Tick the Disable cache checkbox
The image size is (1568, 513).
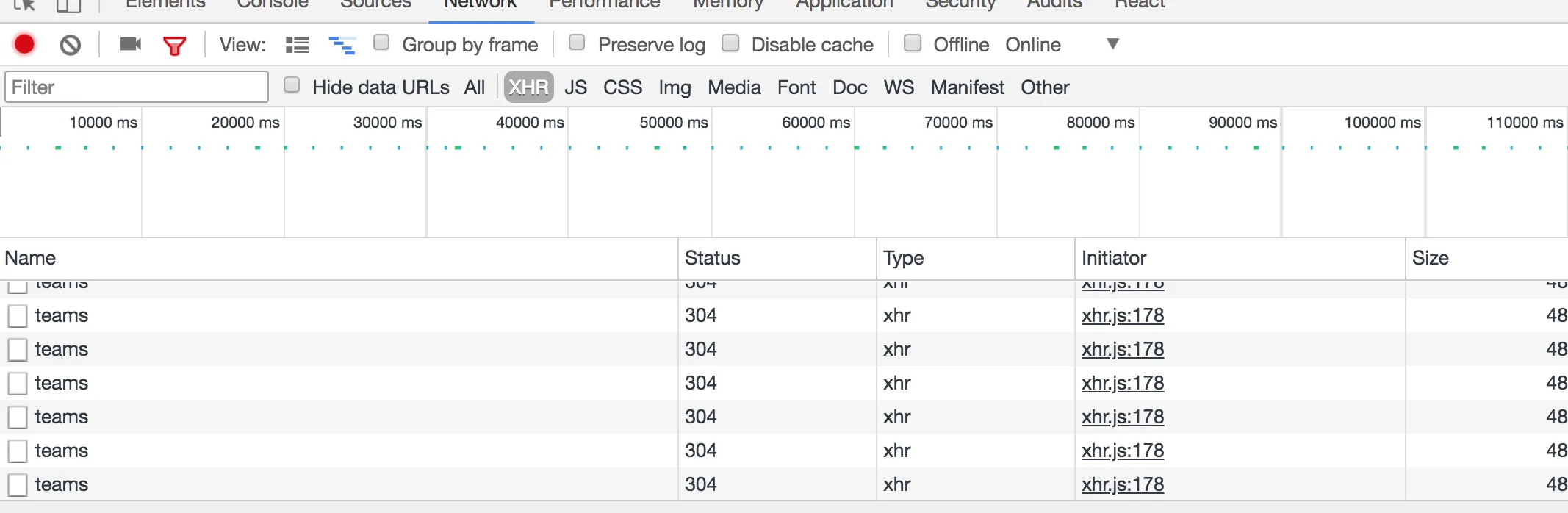(730, 43)
